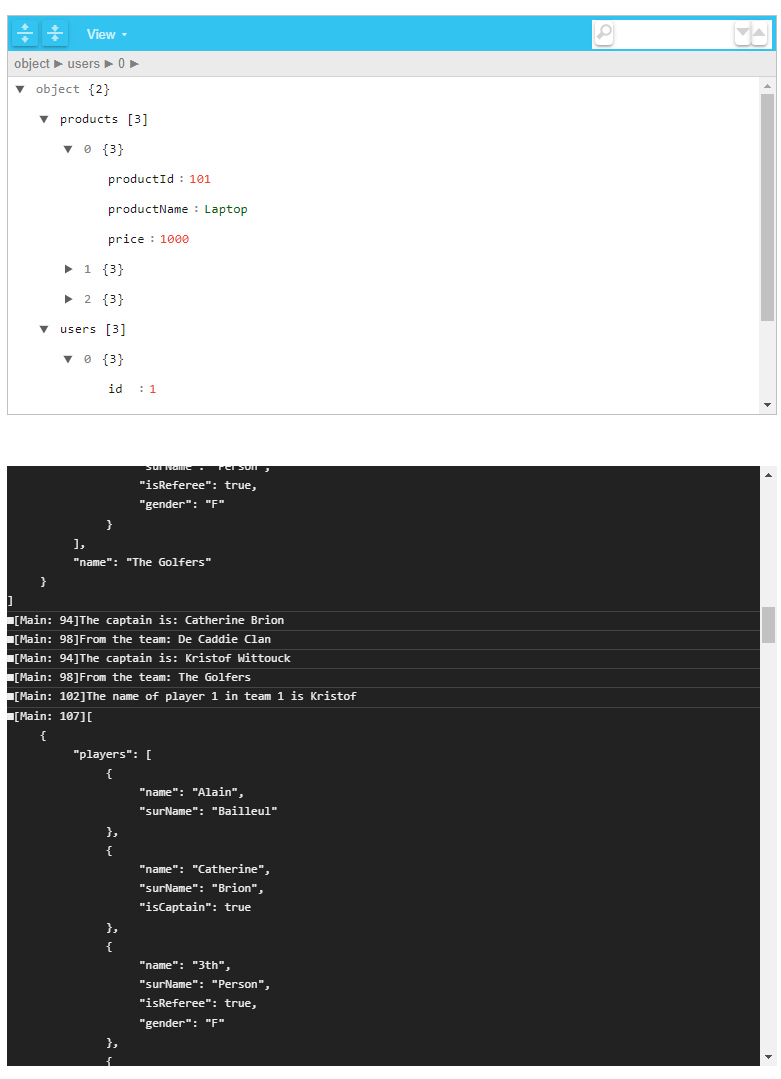Open the View mode dropdown
Screen dimensions: 781x1079
[106, 34]
